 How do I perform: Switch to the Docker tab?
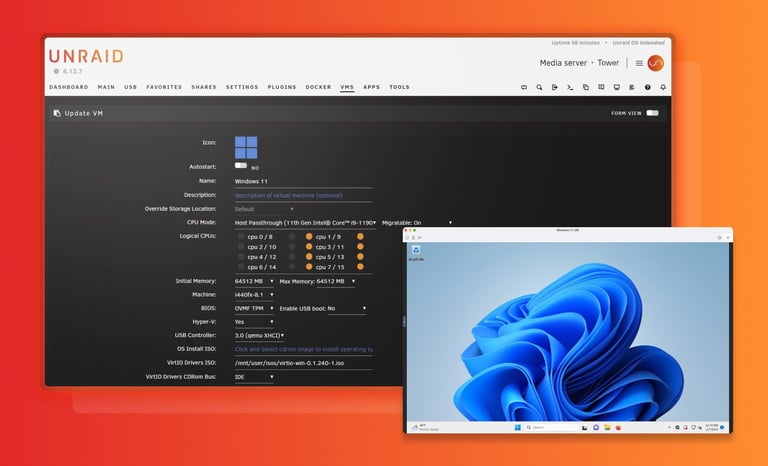click(x=318, y=87)
